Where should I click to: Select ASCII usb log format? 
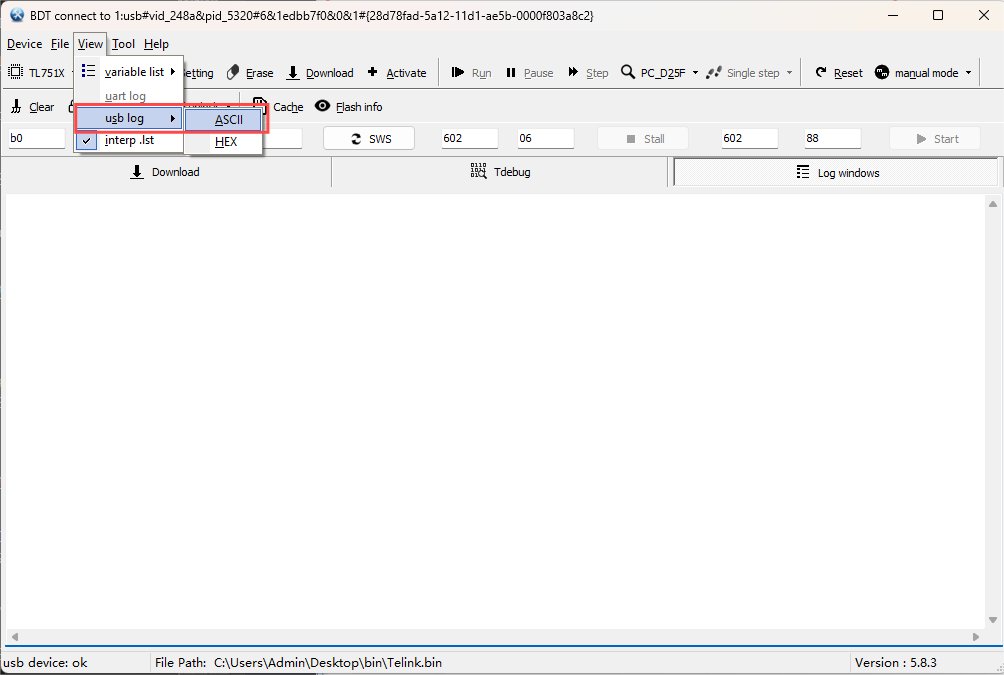[223, 120]
